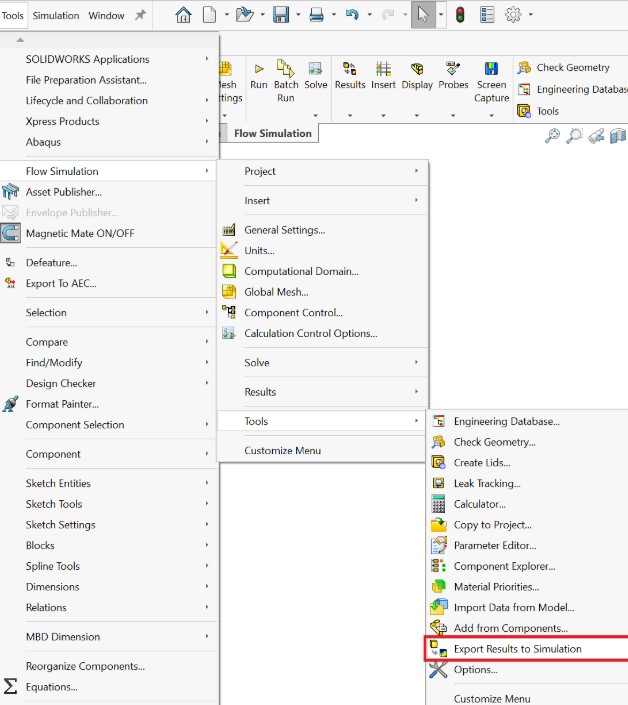628x705 pixels.
Task: Expand the dropdown under the Results ribbon button
Action: pos(350,116)
